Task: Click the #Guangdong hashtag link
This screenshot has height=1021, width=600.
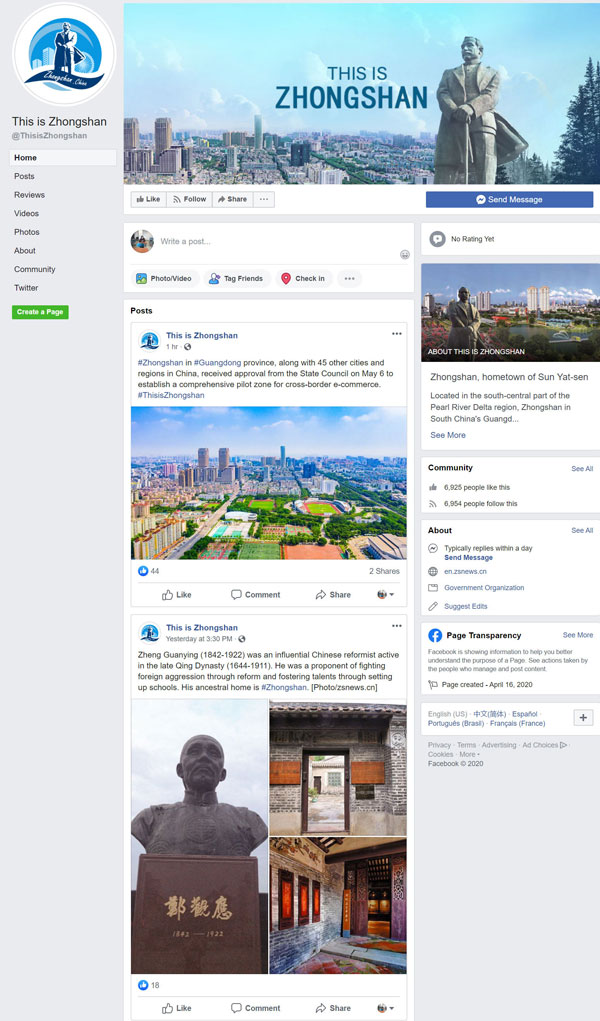Action: 217,363
